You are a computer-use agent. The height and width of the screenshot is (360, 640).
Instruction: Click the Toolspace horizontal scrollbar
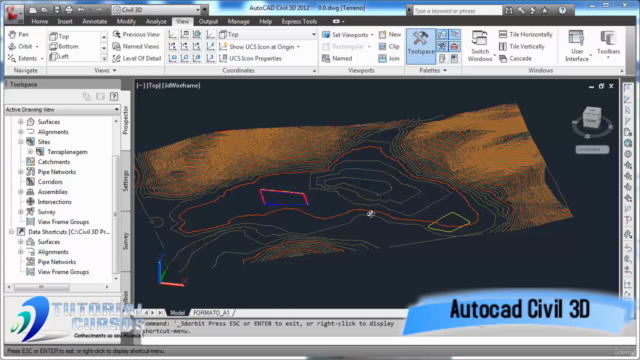pos(58,287)
